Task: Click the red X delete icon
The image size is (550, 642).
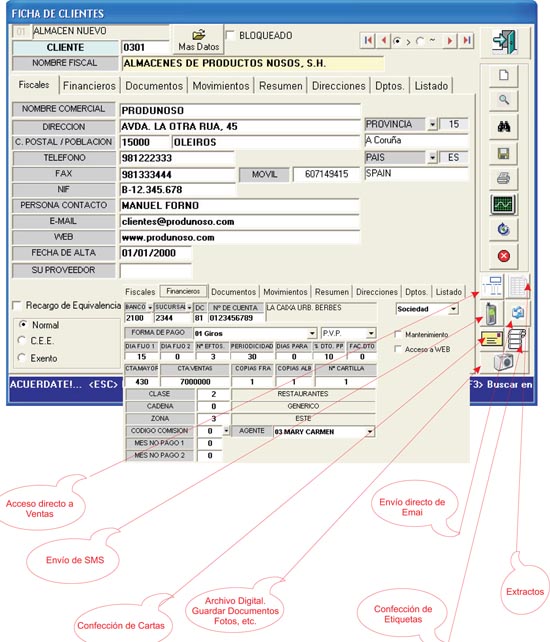Action: (x=503, y=256)
